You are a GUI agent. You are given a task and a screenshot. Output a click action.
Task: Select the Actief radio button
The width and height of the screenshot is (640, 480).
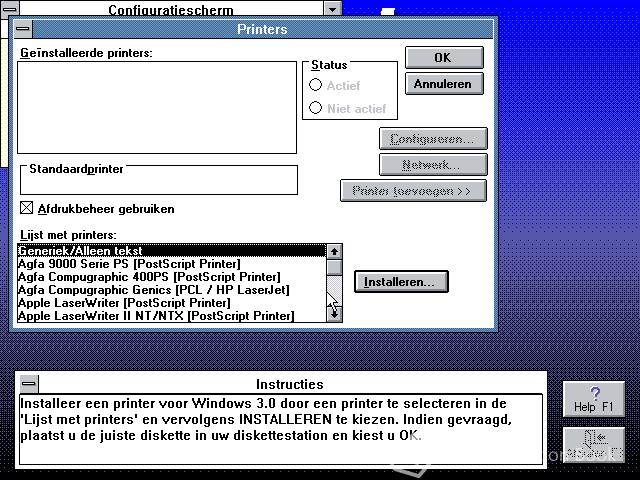tap(315, 85)
